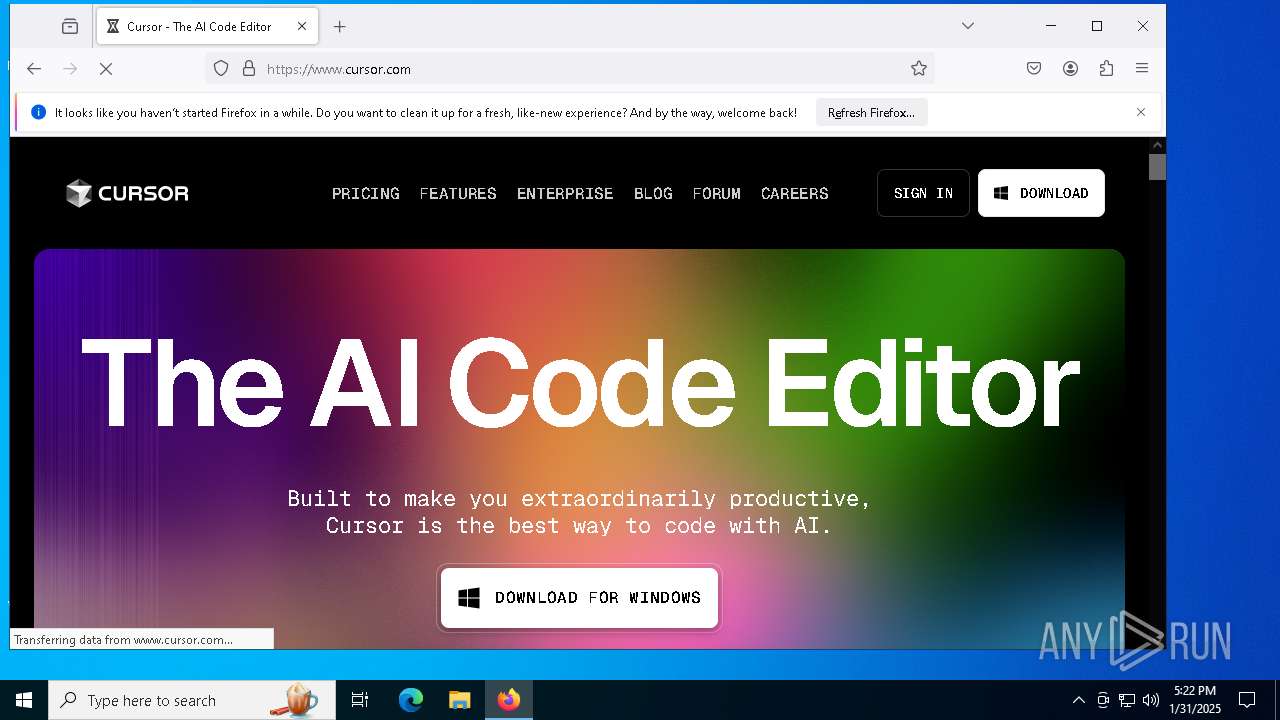Open Task View on the taskbar
Screen dimensions: 1280x720
pyautogui.click(x=360, y=700)
